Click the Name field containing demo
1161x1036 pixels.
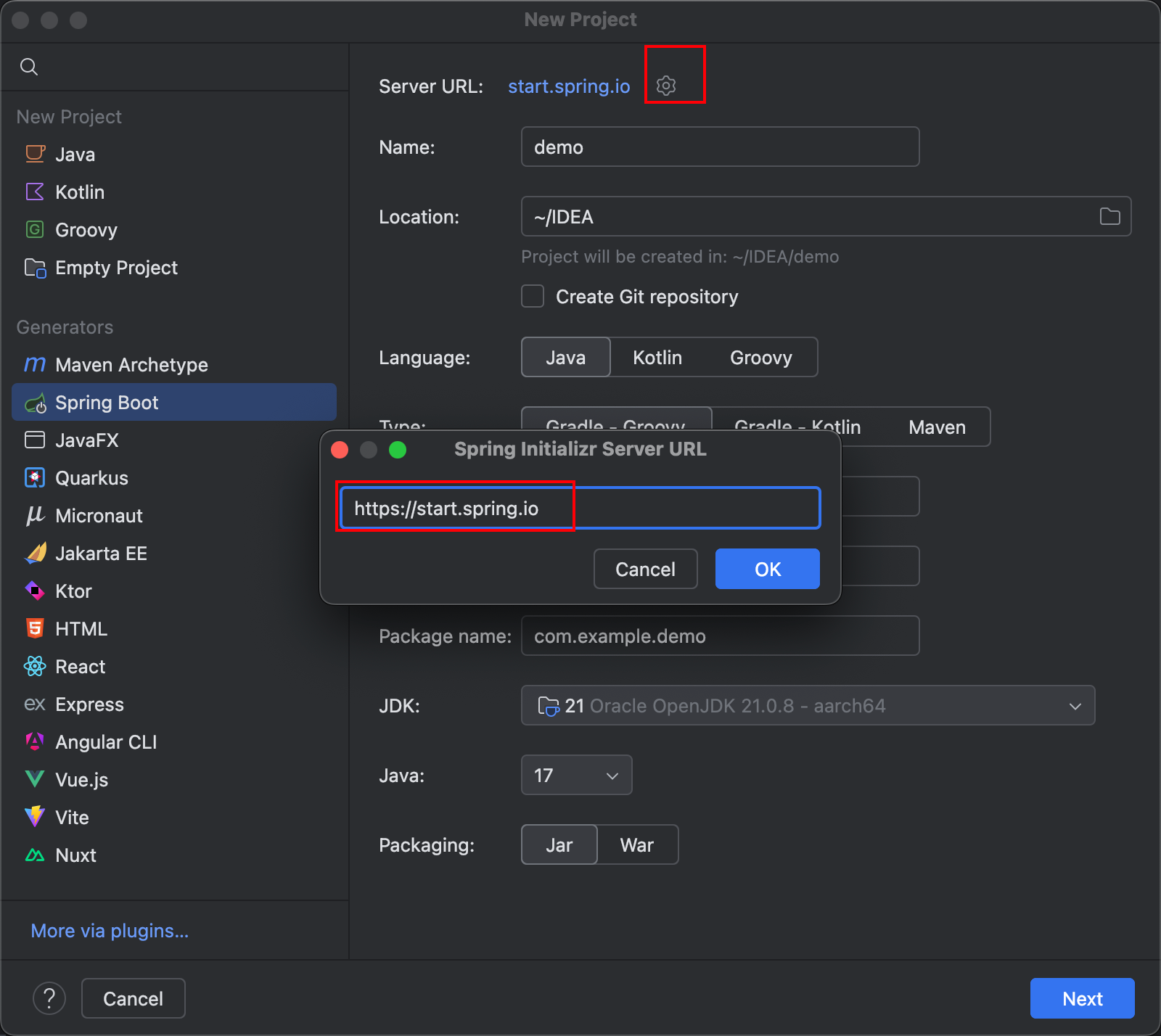[x=720, y=147]
